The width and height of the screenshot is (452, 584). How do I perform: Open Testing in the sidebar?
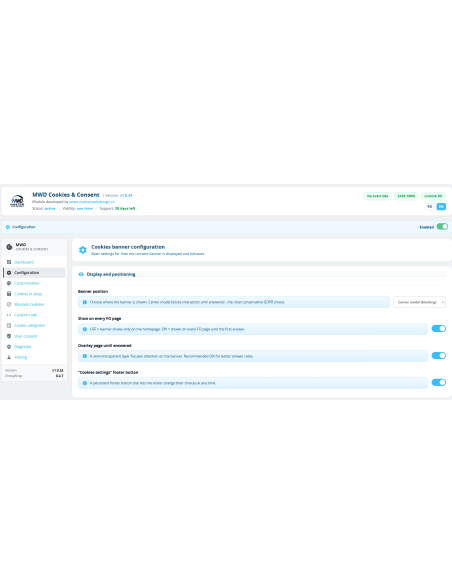[x=34, y=357]
